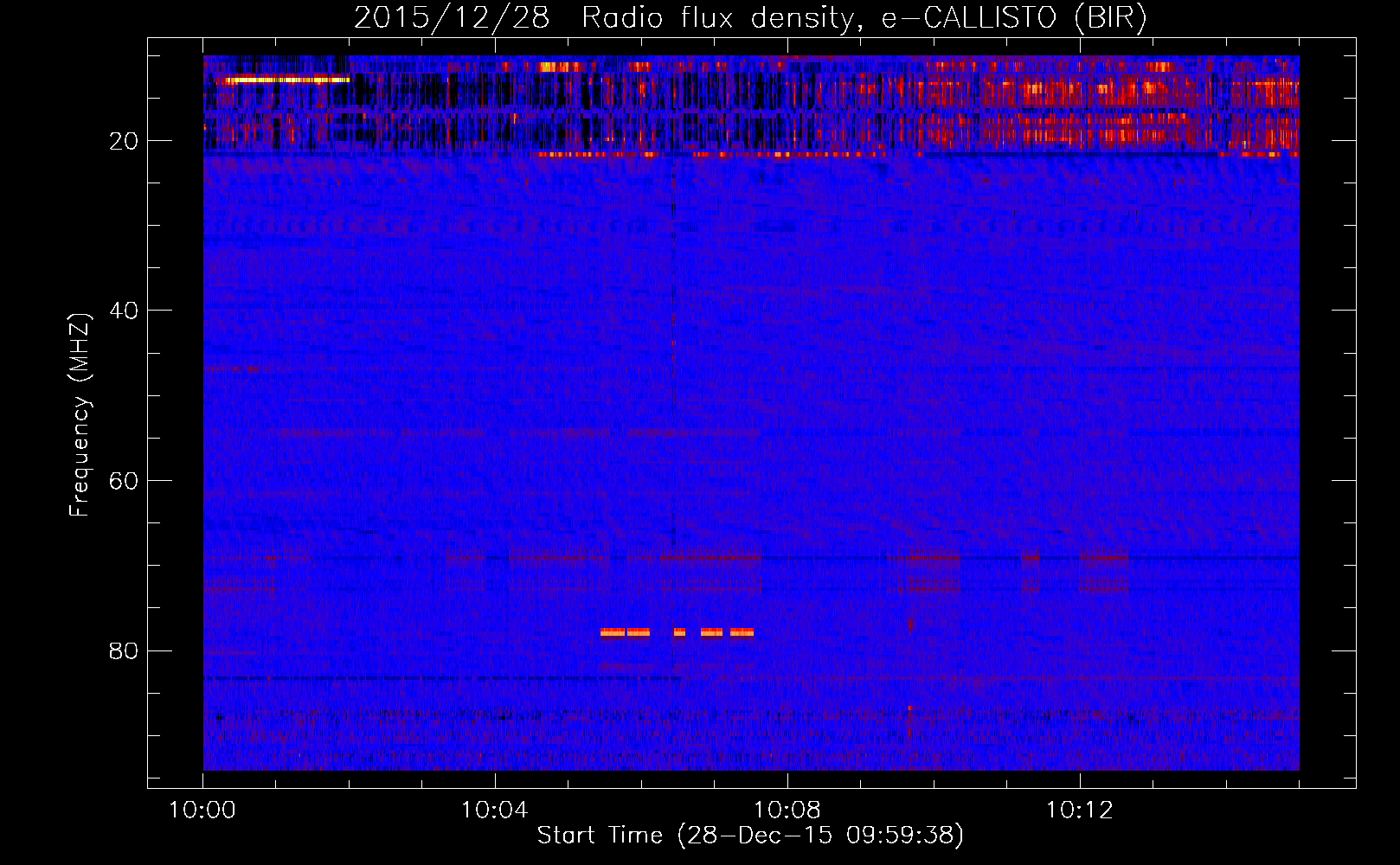Viewport: 1400px width, 865px height.
Task: Click the "80" frequency tick label
Action: 124,650
